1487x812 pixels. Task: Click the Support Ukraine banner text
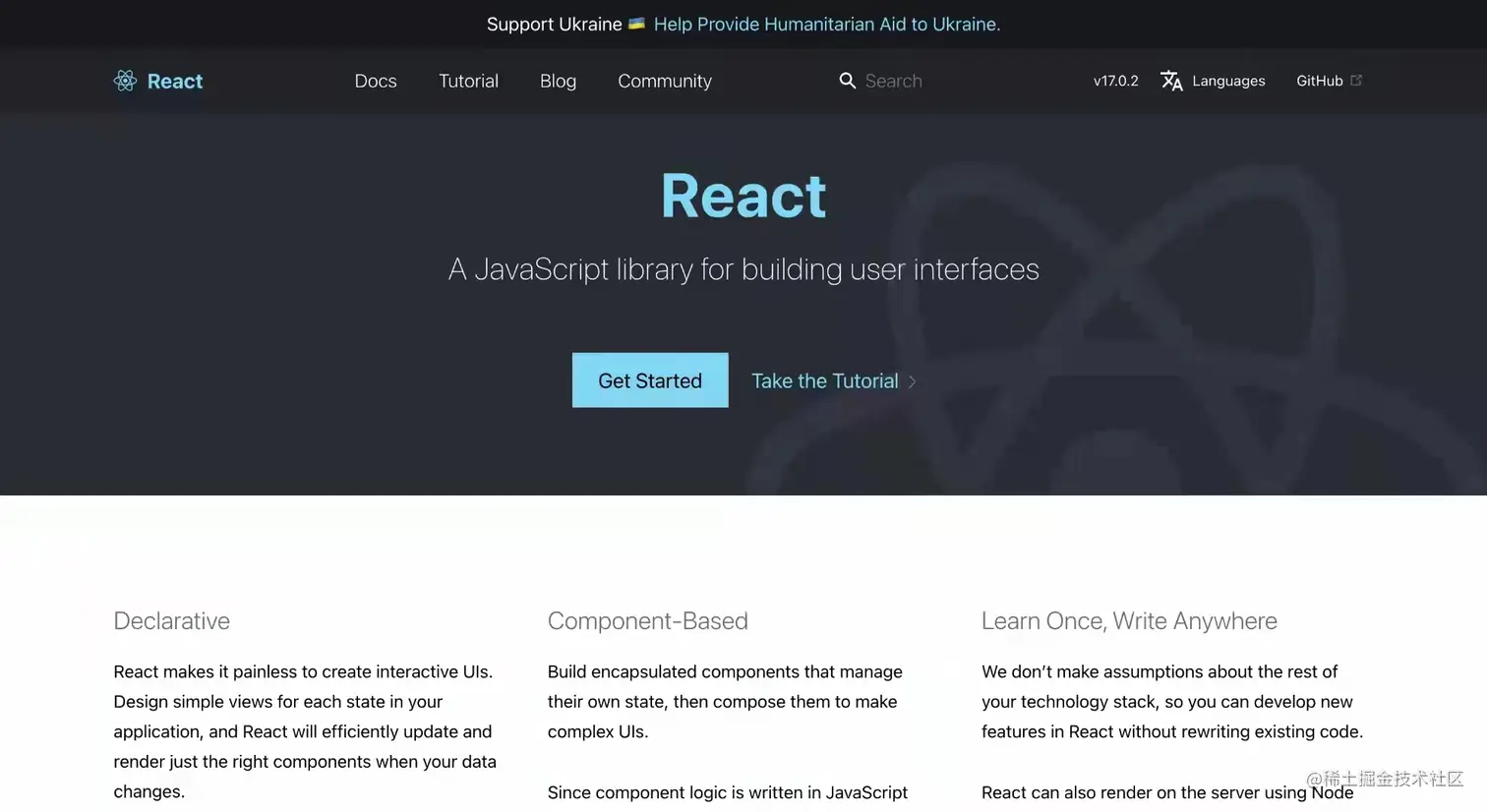tap(555, 24)
